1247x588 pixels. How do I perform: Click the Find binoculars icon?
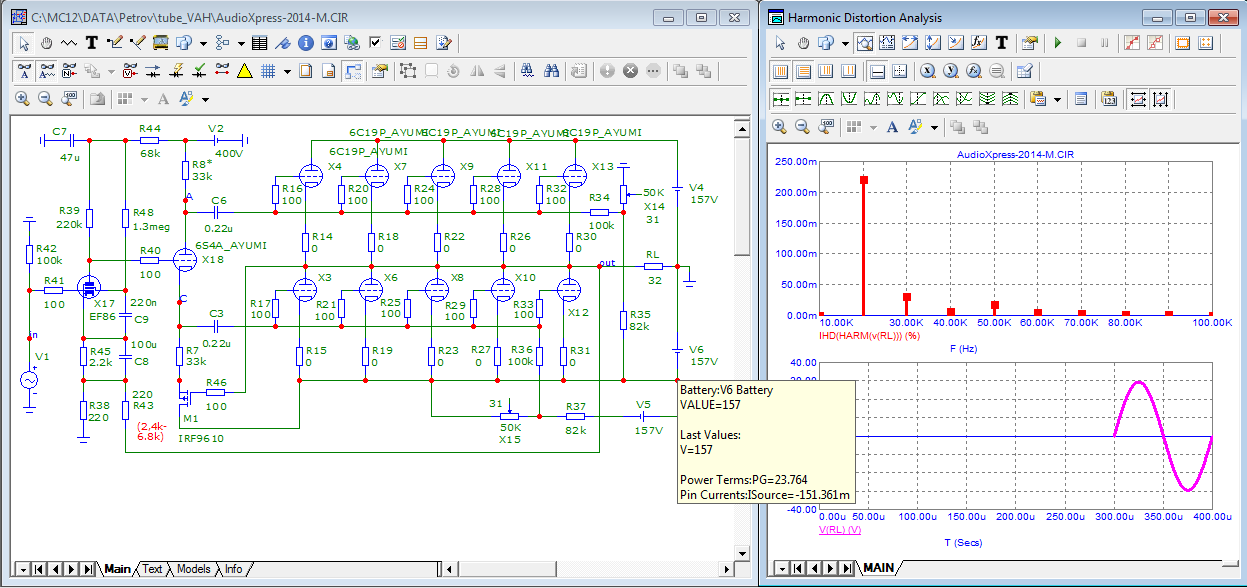click(x=551, y=71)
